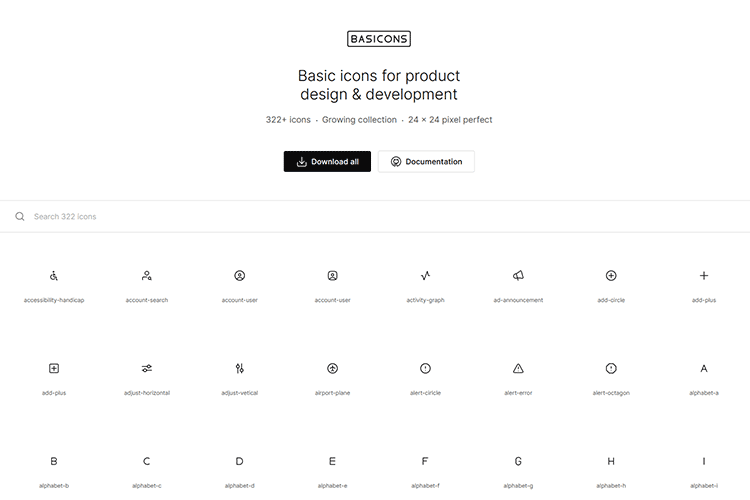Pick the activity-graph pulse icon
The height and width of the screenshot is (500, 750).
pyautogui.click(x=425, y=275)
